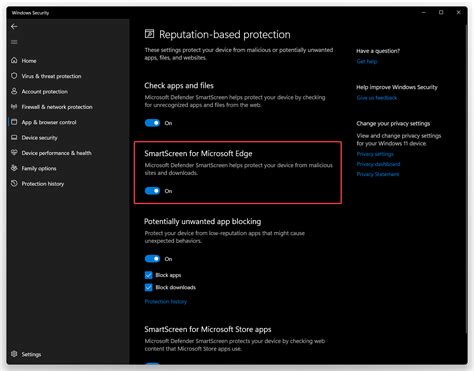Uncheck the Block apps checkbox
This screenshot has width=474, height=371.
149,275
